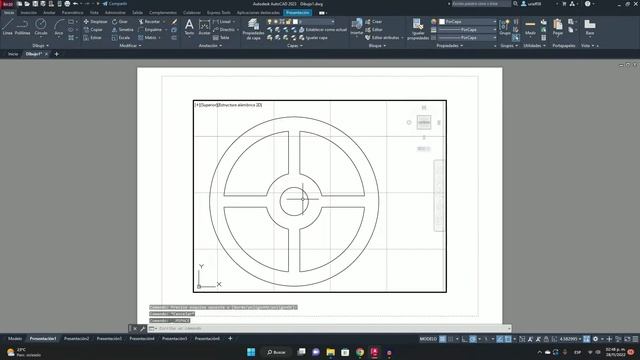Click the Matriz (array) tool
This screenshot has height=360, width=640.
pos(147,38)
